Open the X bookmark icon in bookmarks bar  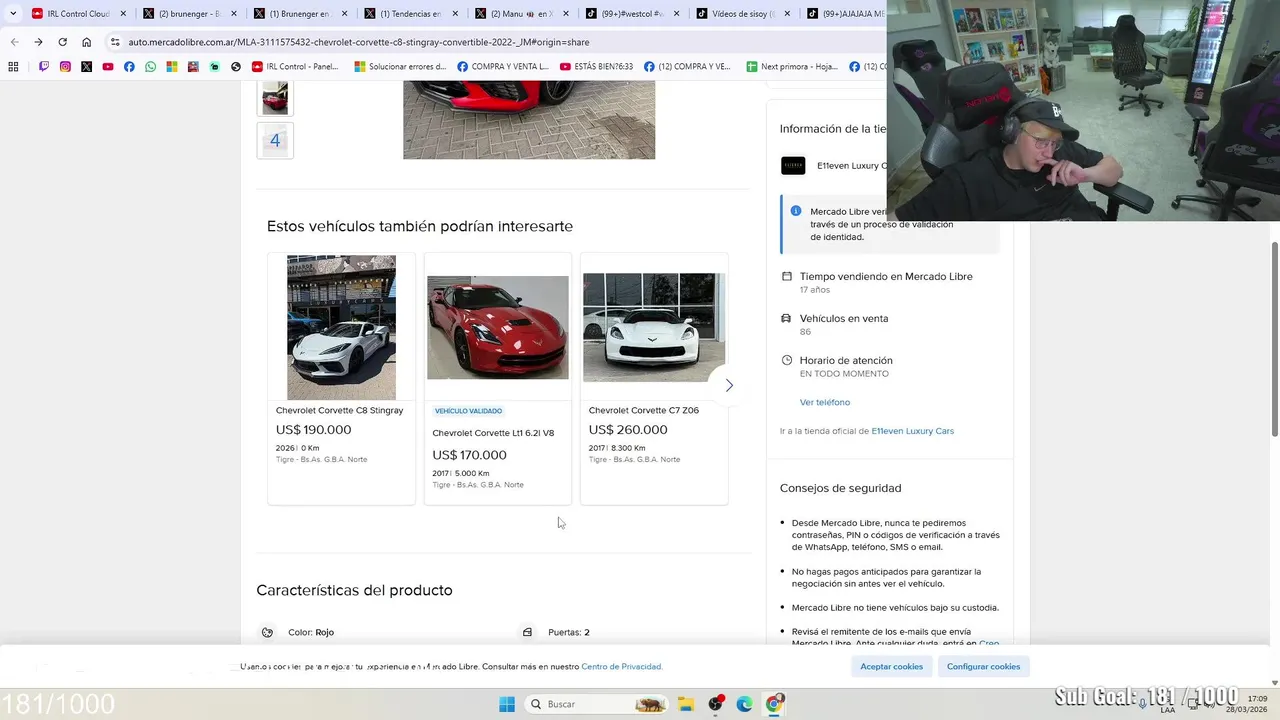[x=87, y=67]
